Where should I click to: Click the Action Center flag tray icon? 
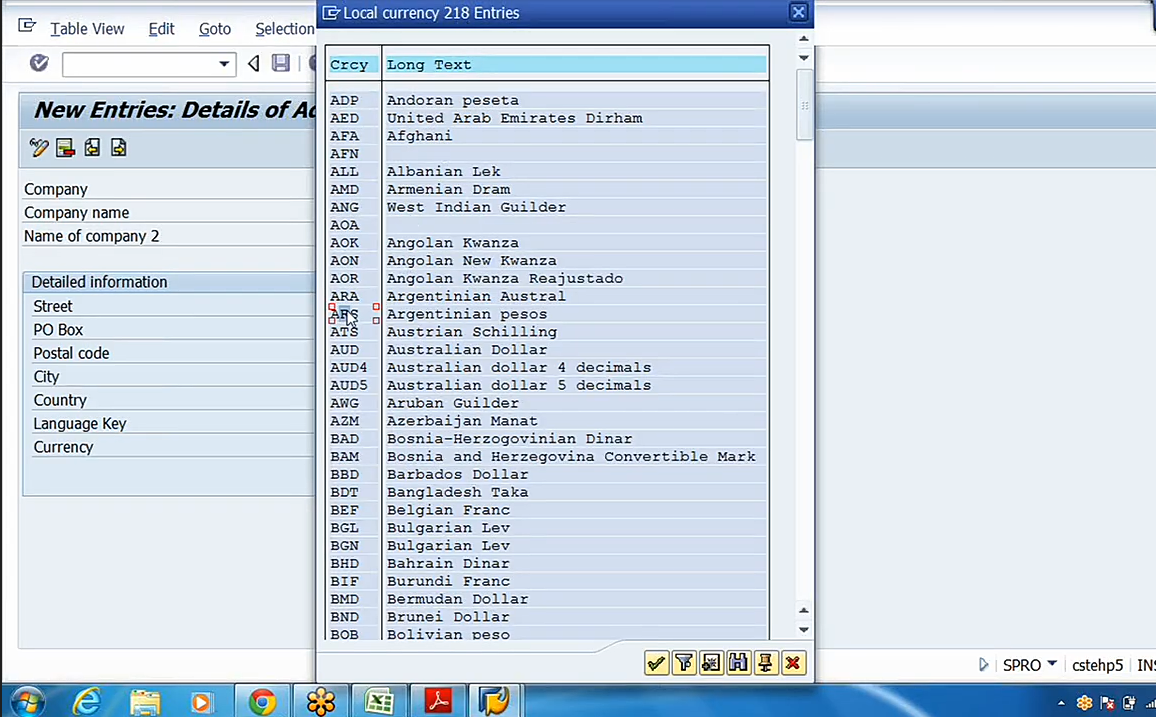pos(1107,703)
